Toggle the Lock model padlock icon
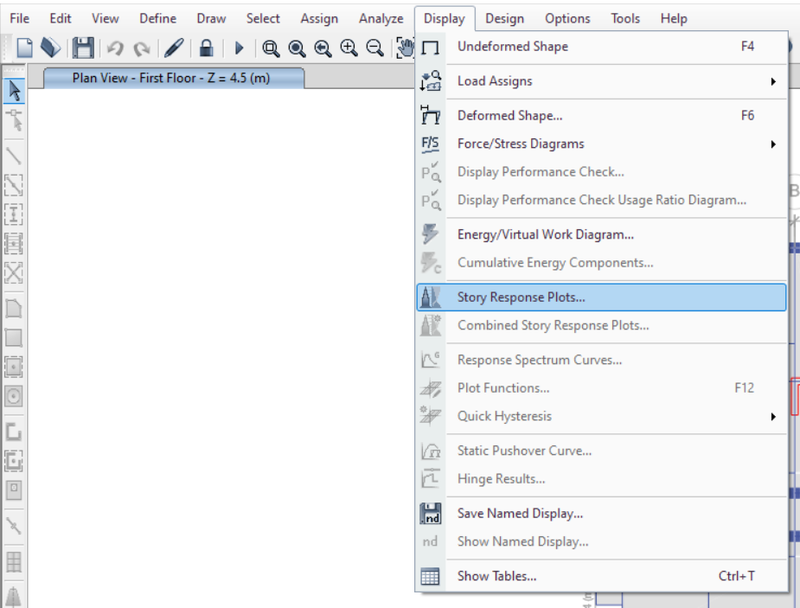This screenshot has height=608, width=800. click(206, 48)
